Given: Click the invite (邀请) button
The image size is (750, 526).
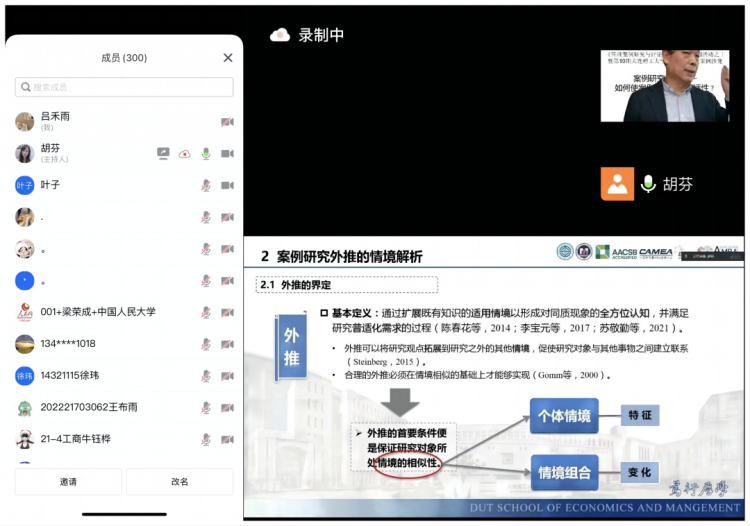Looking at the screenshot, I should pyautogui.click(x=68, y=482).
